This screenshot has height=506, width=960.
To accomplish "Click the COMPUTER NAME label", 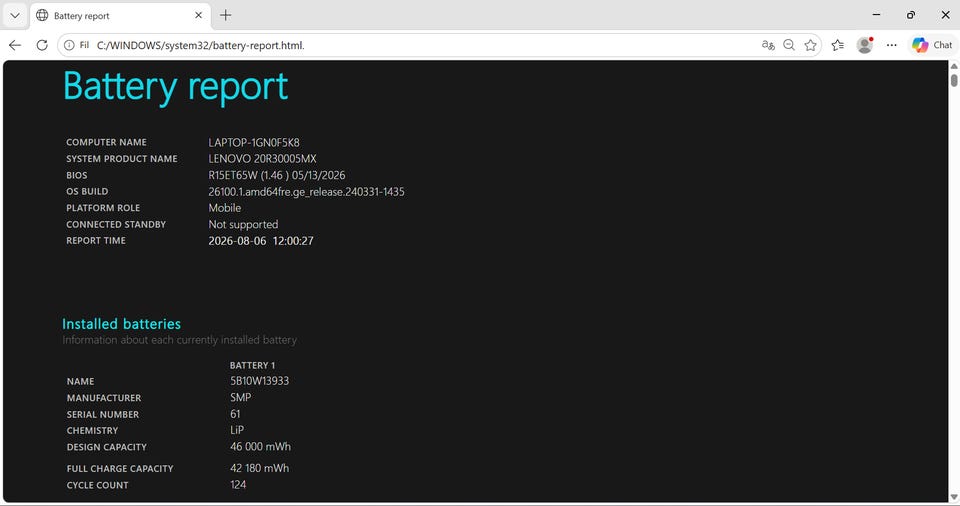I will click(107, 142).
